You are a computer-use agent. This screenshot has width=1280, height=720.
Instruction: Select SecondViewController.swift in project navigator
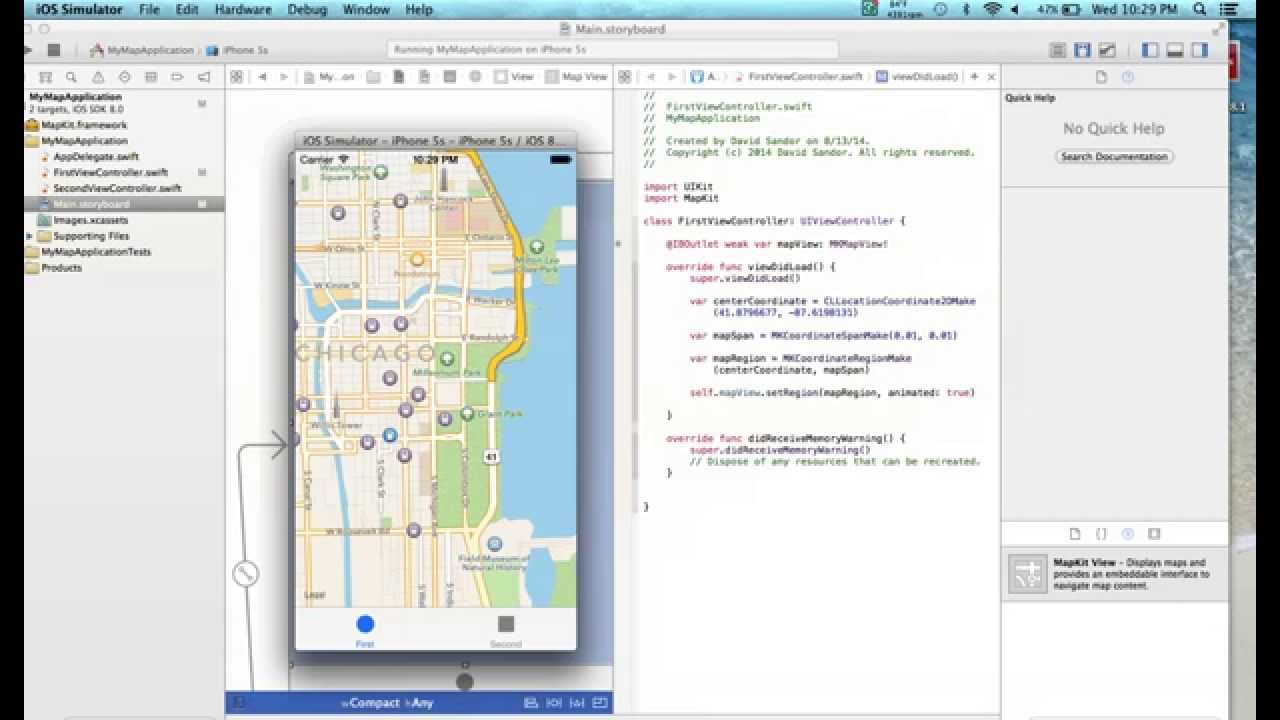coord(116,188)
